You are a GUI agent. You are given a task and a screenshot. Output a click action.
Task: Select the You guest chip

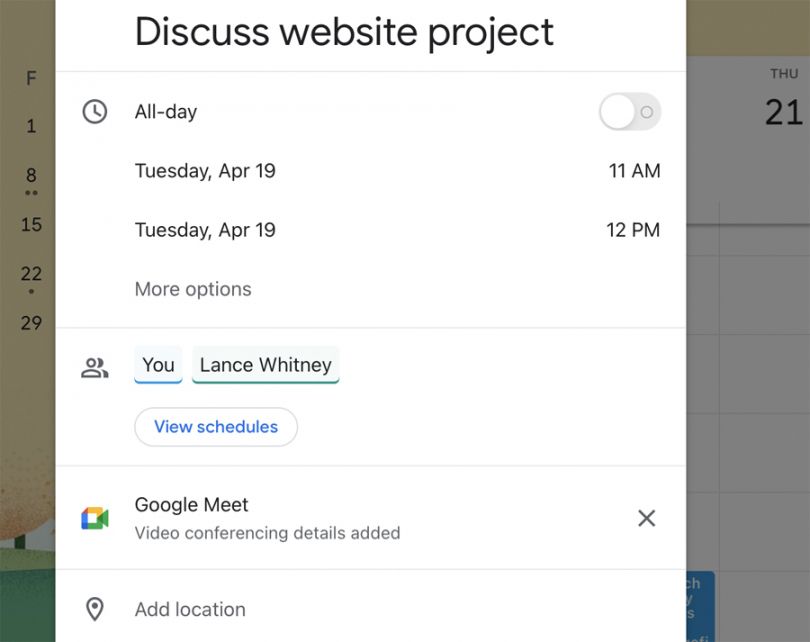(158, 365)
